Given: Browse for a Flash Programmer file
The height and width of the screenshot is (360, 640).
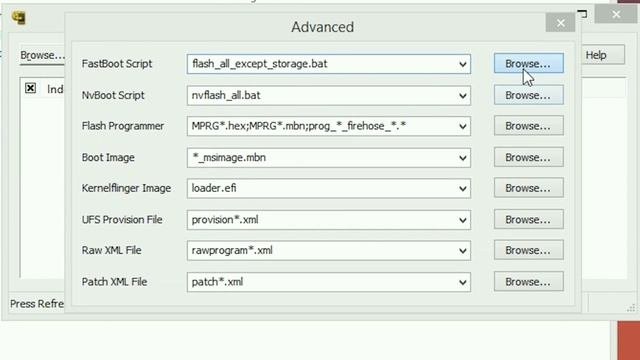Looking at the screenshot, I should pos(529,126).
